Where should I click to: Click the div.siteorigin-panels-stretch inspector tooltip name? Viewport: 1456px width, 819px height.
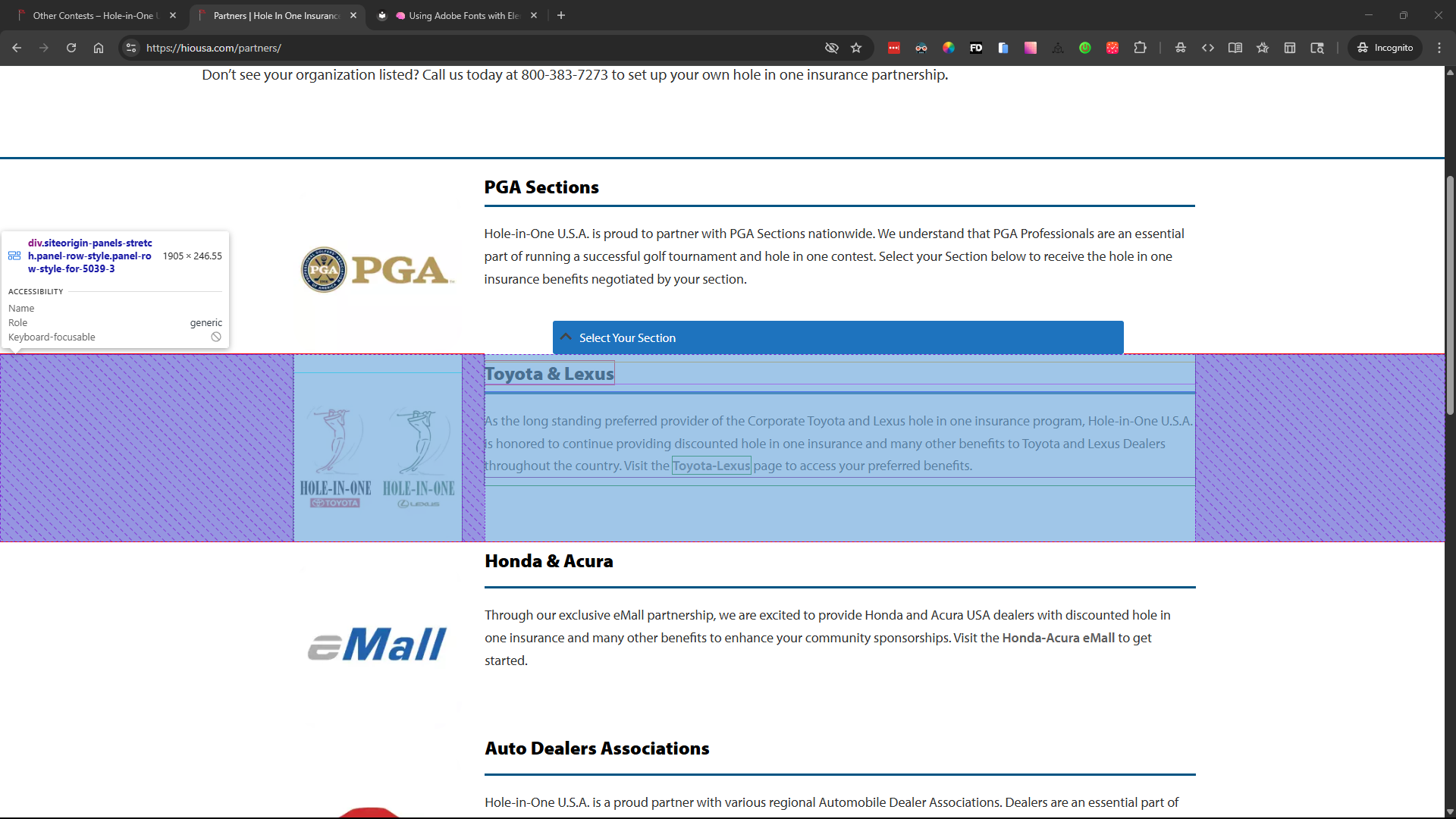coord(89,256)
